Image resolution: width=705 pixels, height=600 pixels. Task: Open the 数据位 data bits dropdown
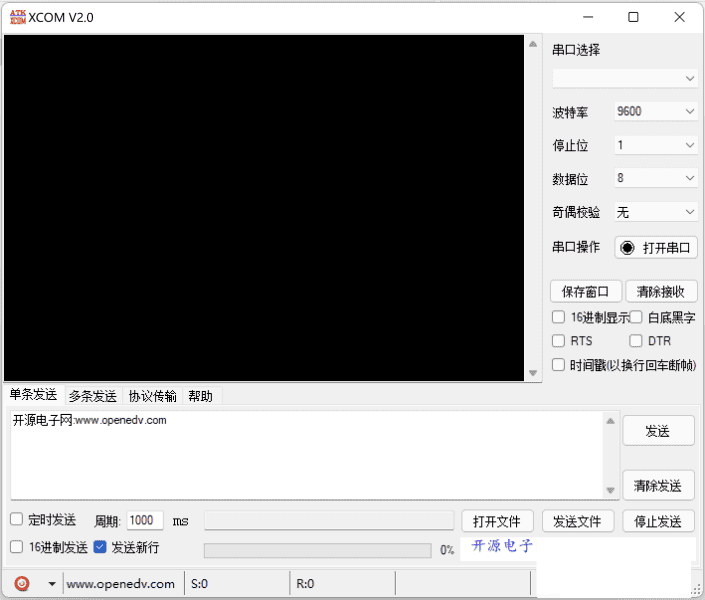point(656,178)
